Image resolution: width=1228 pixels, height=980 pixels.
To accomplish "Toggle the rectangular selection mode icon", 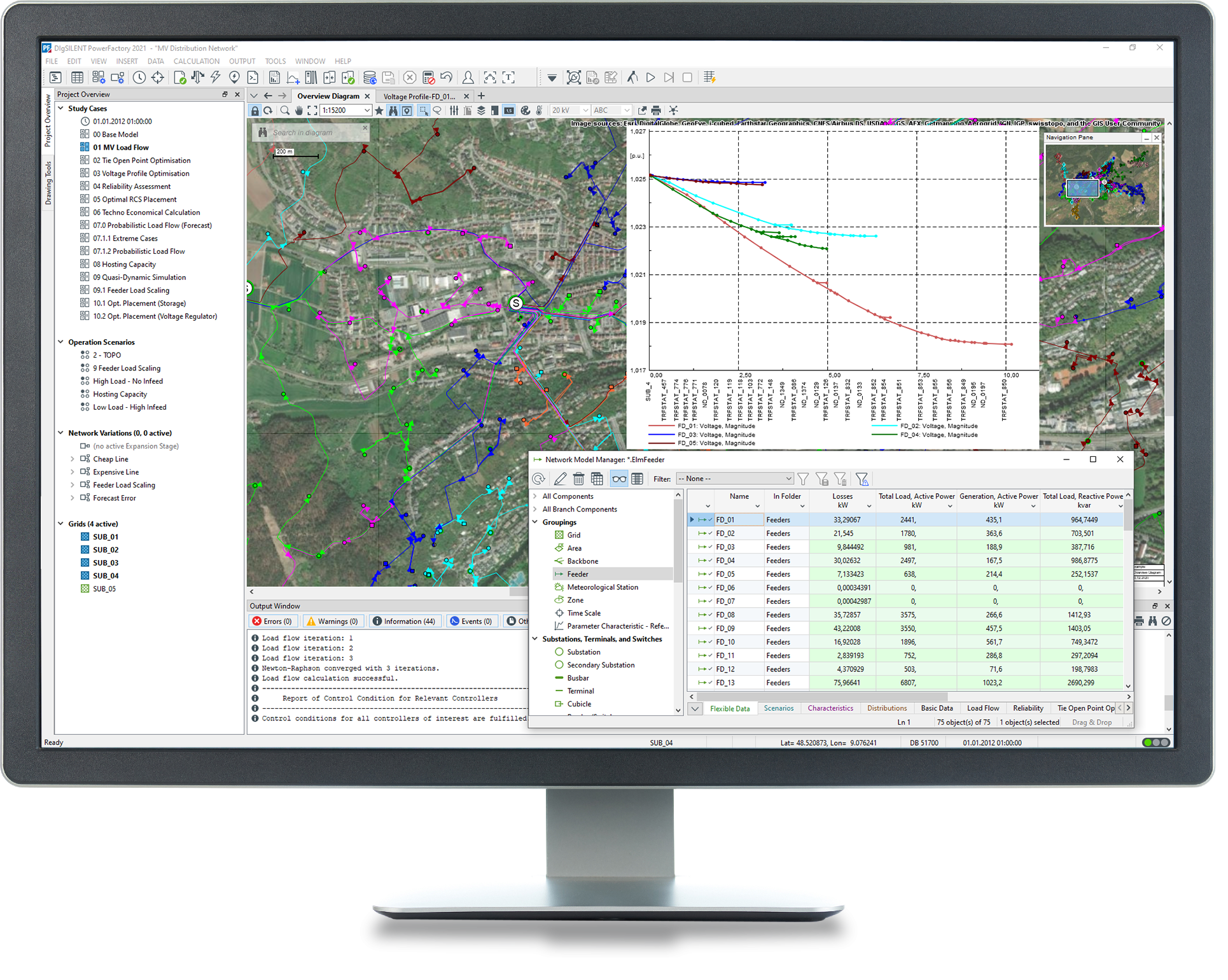I will pyautogui.click(x=423, y=111).
